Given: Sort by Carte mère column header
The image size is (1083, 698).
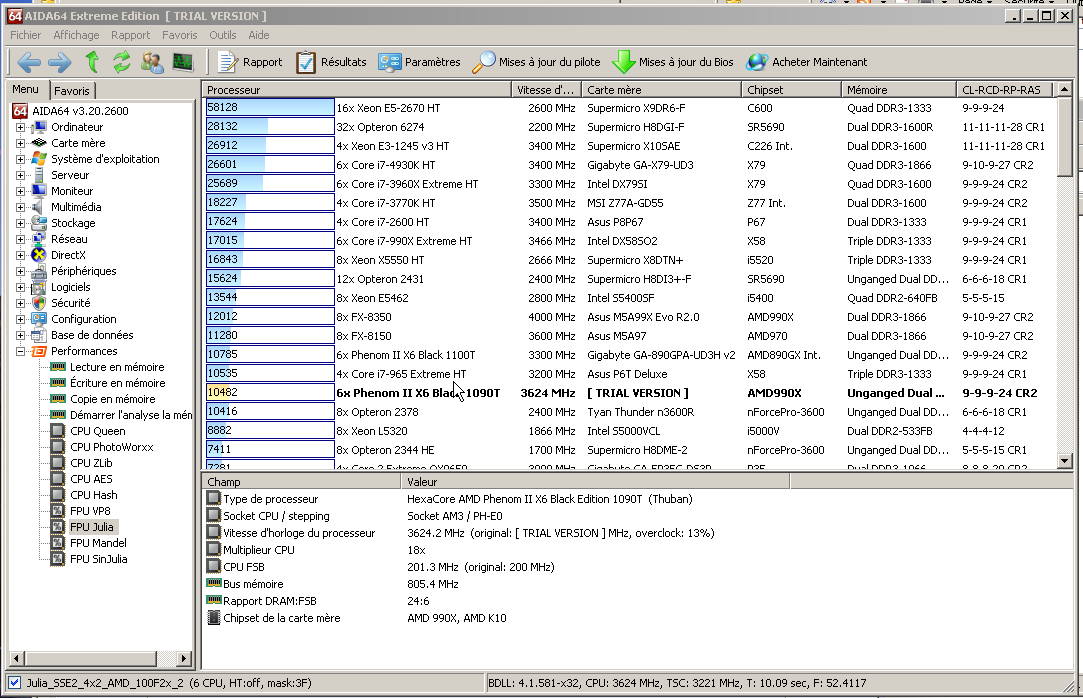Looking at the screenshot, I should point(661,90).
